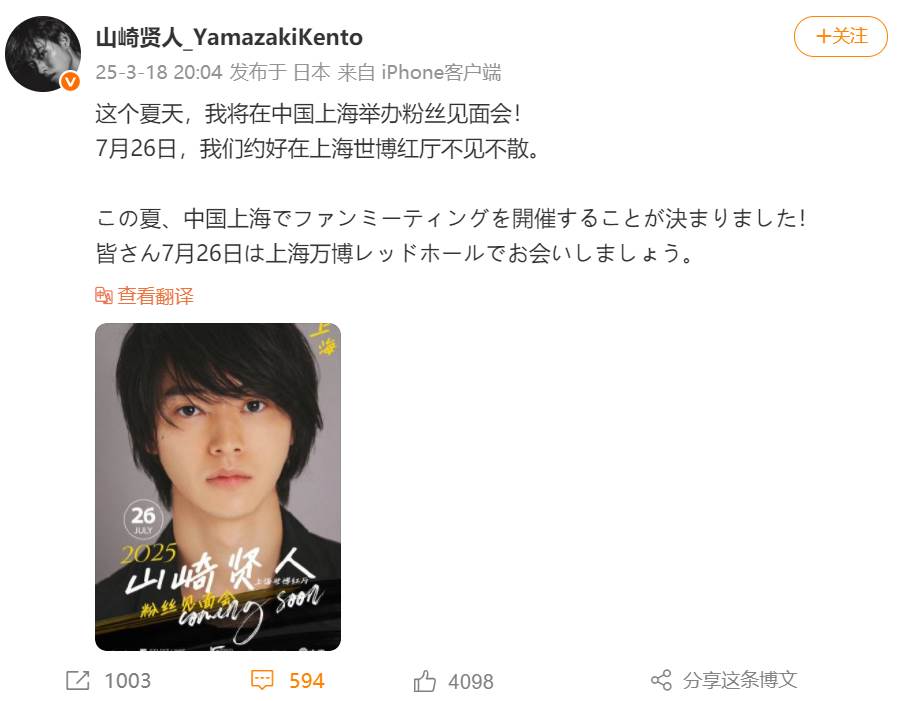Select the repost count 1003
This screenshot has height=701, width=904.
127,681
